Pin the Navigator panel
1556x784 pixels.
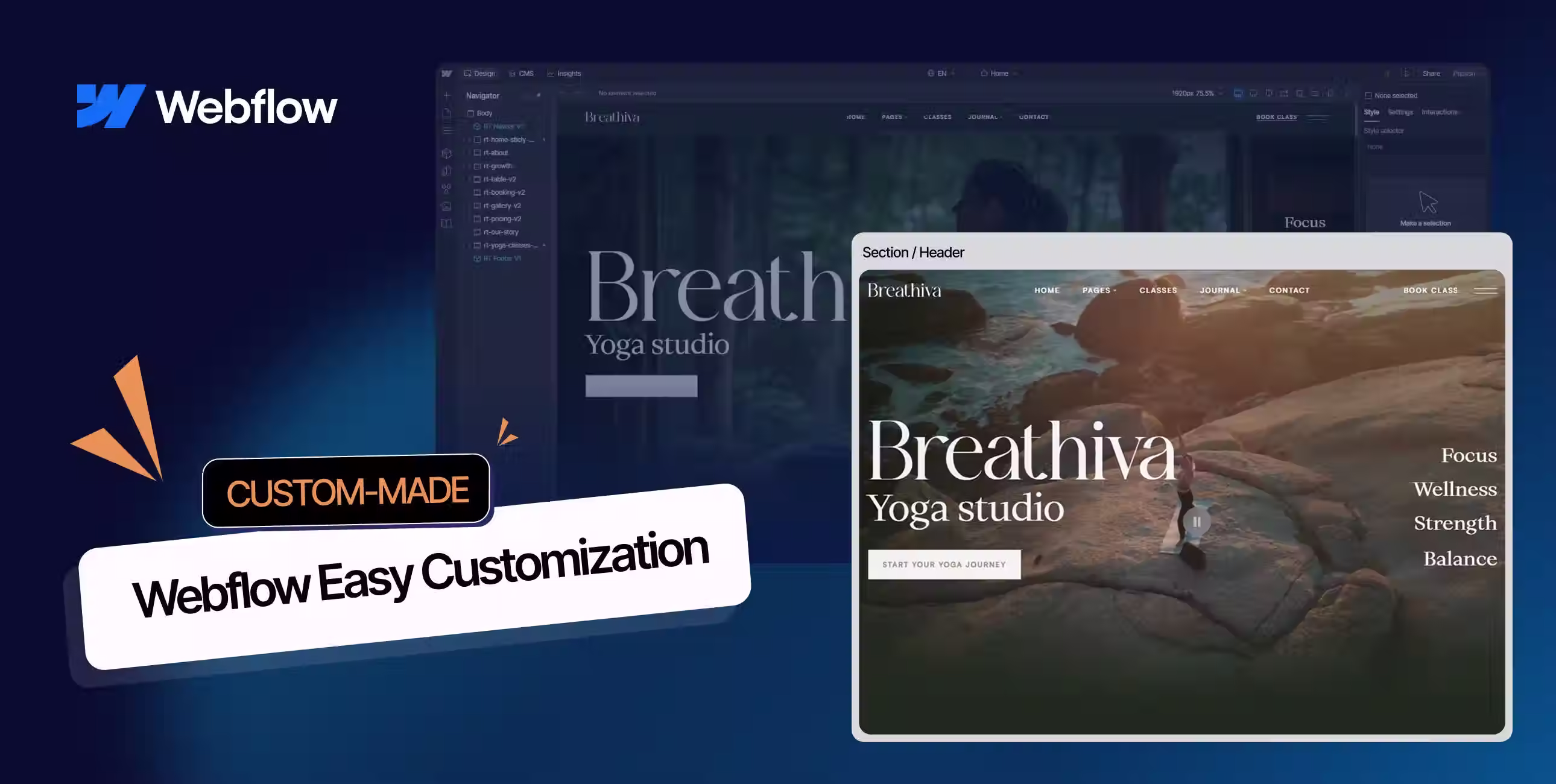click(x=538, y=95)
